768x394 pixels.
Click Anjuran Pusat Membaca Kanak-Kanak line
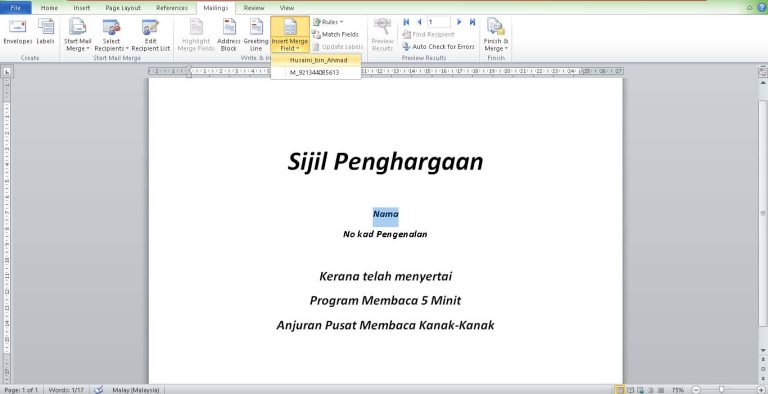tap(385, 325)
